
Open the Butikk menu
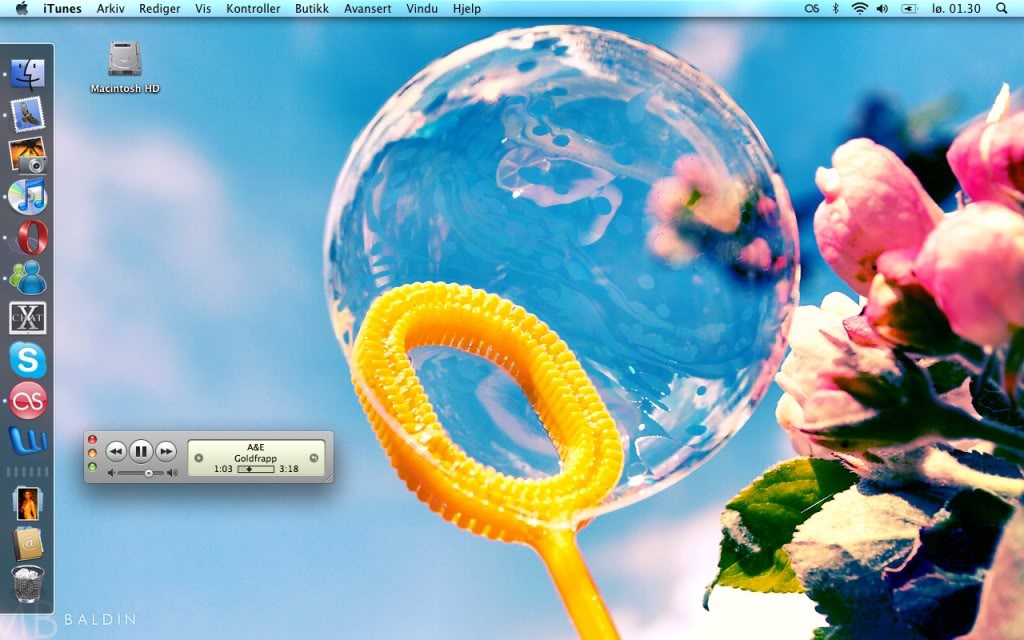312,8
